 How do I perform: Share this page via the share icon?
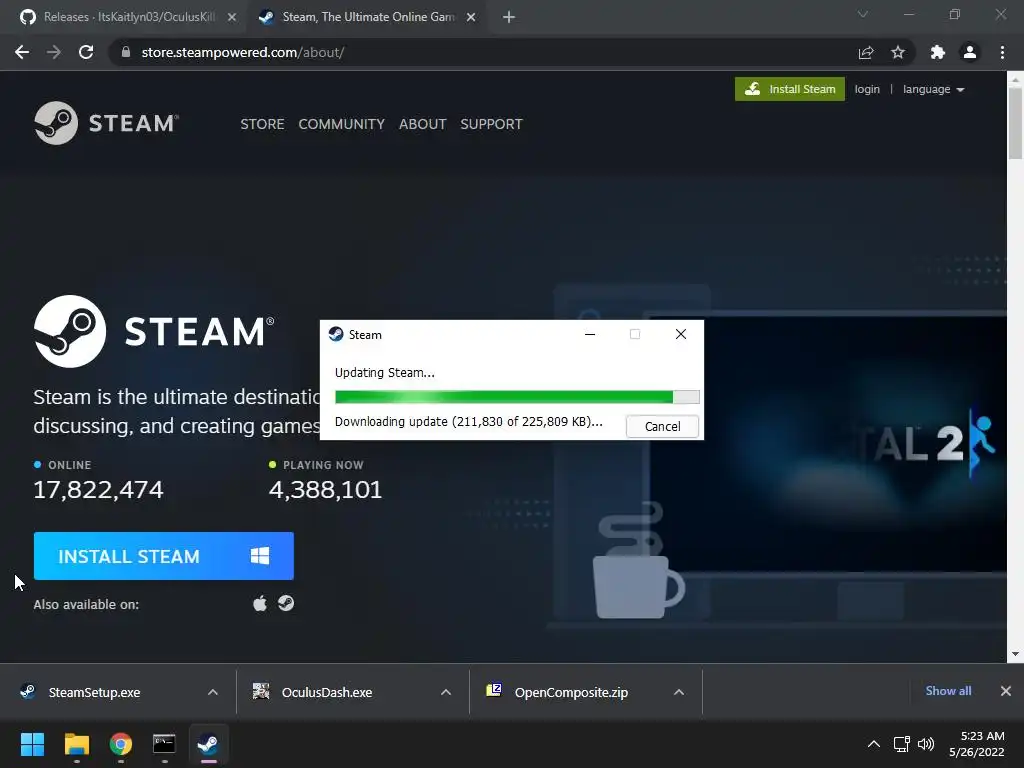[866, 52]
